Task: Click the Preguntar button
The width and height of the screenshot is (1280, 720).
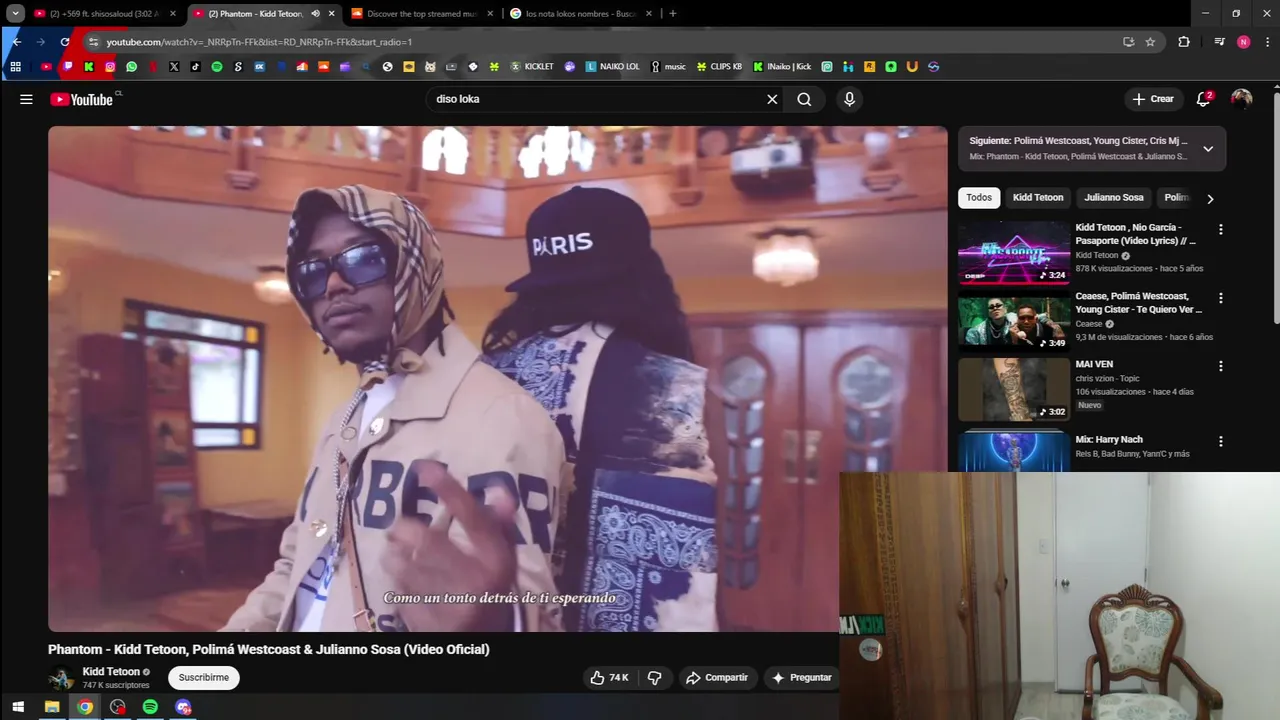Action: point(801,677)
